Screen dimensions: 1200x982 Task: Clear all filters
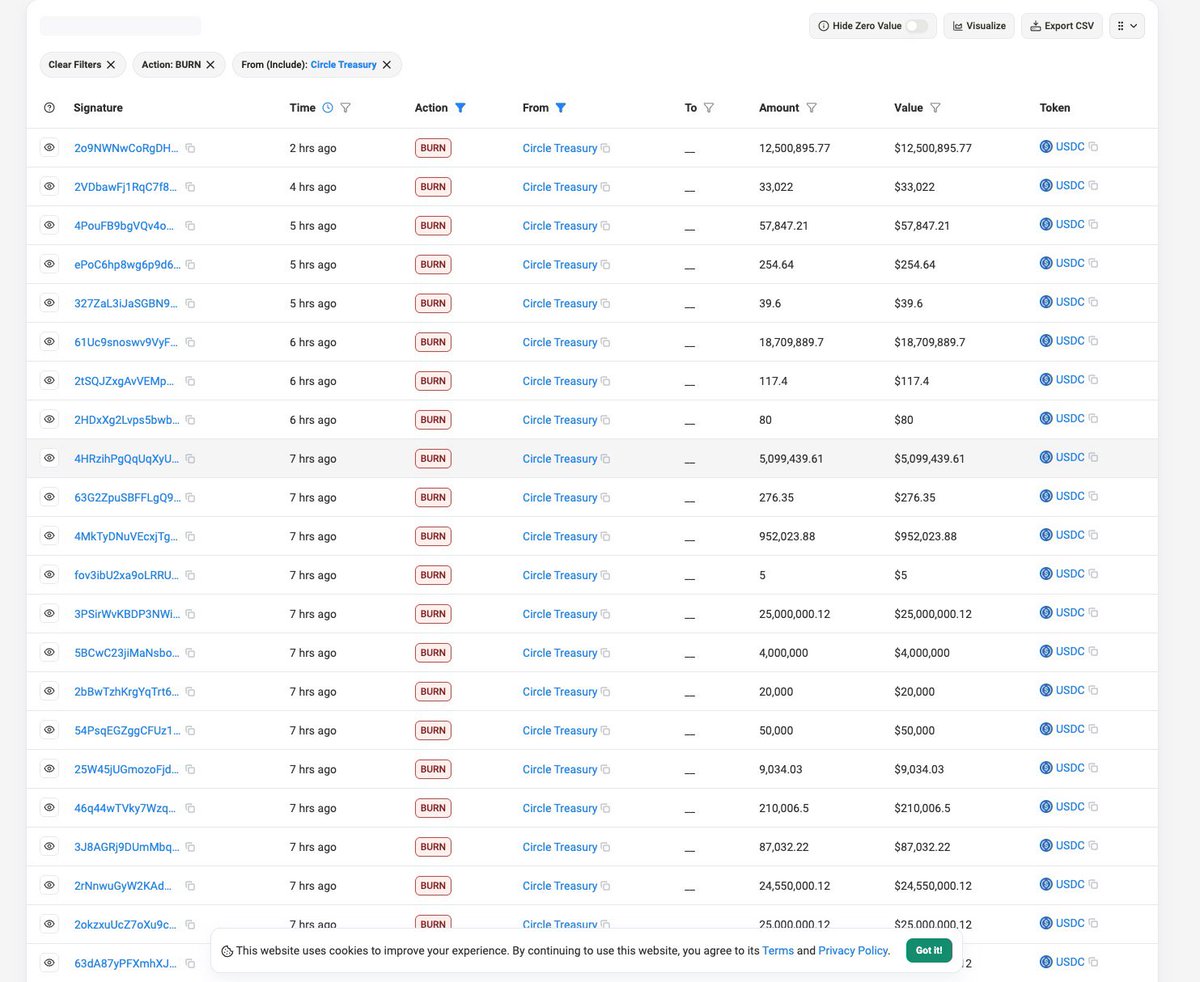coord(83,65)
